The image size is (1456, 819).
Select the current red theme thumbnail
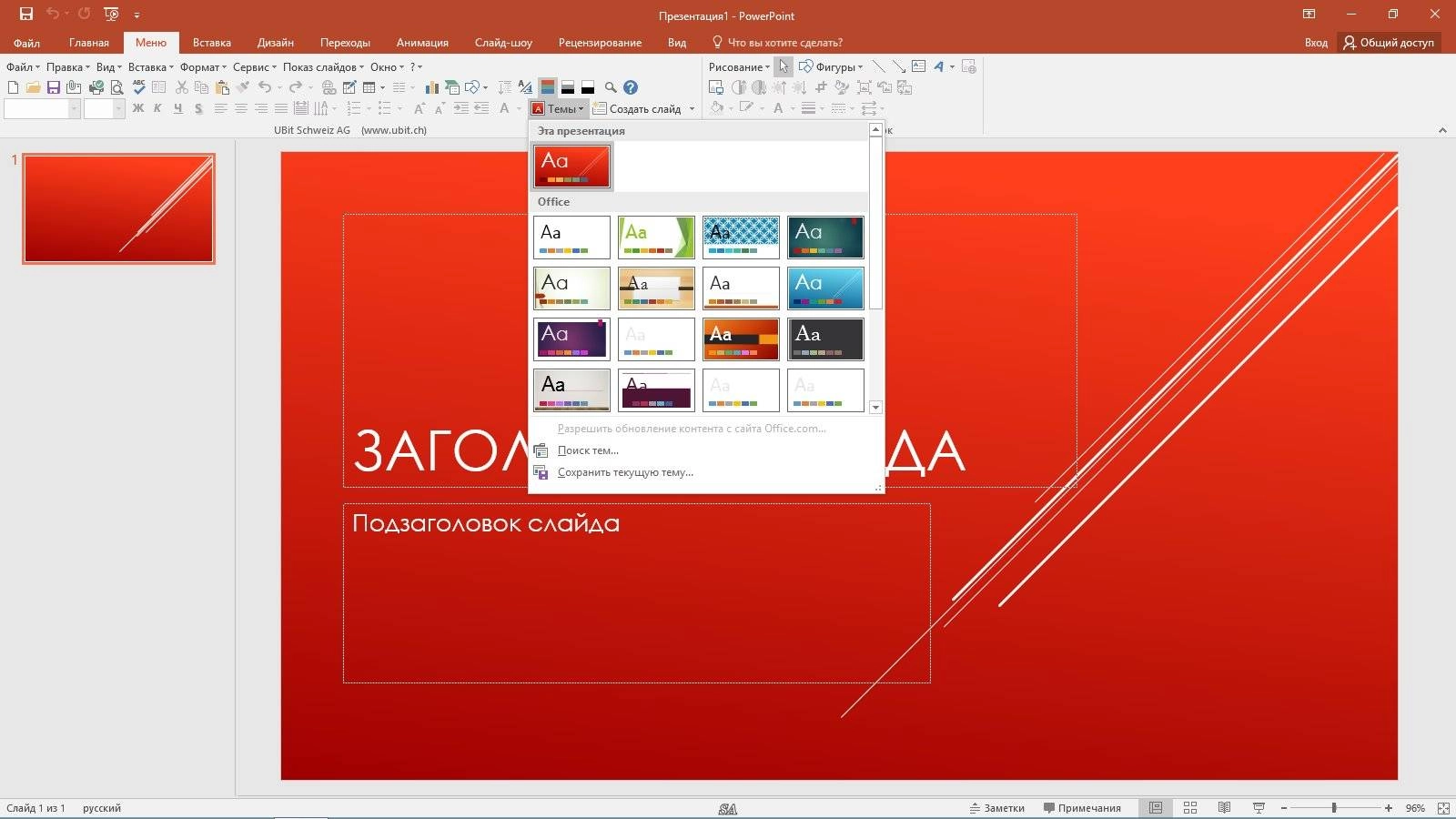pyautogui.click(x=571, y=166)
